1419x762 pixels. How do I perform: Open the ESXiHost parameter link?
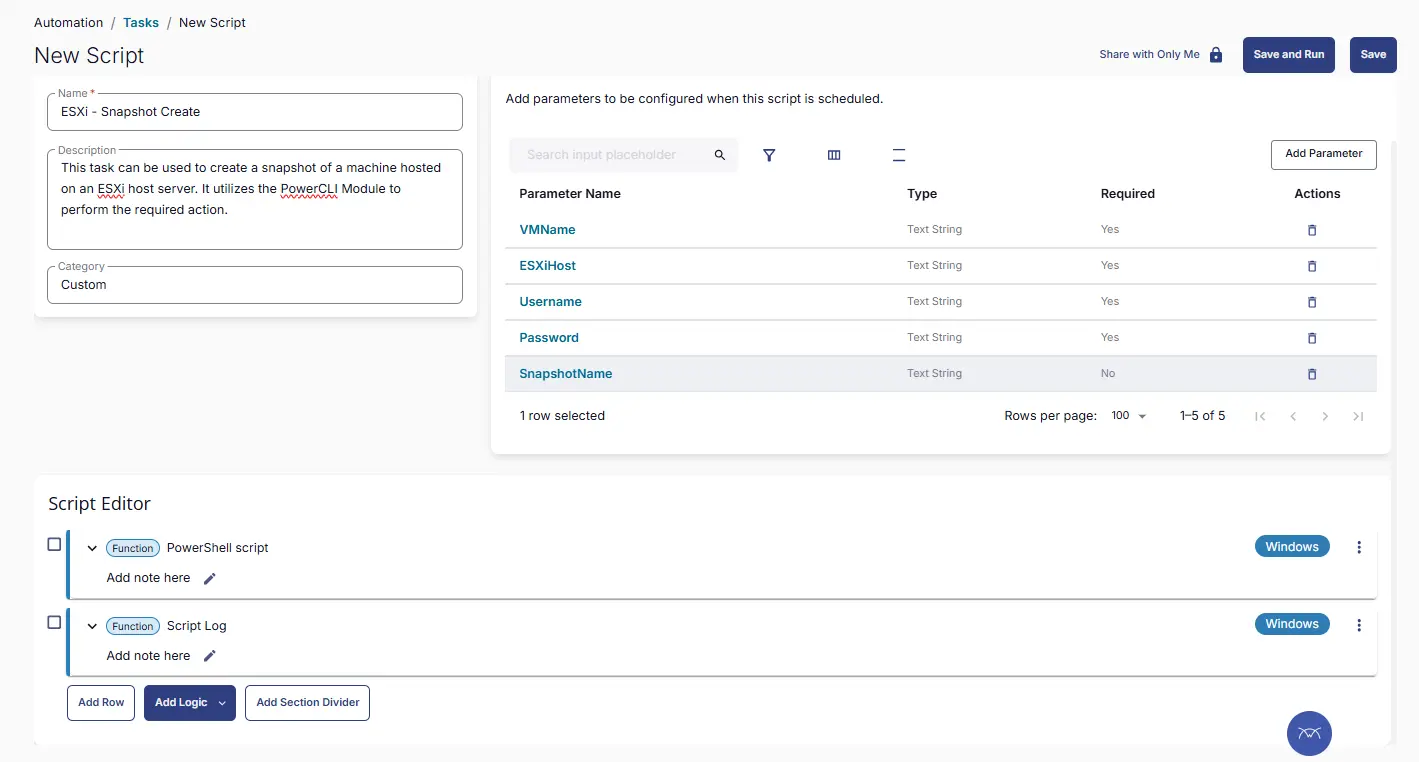tap(547, 266)
